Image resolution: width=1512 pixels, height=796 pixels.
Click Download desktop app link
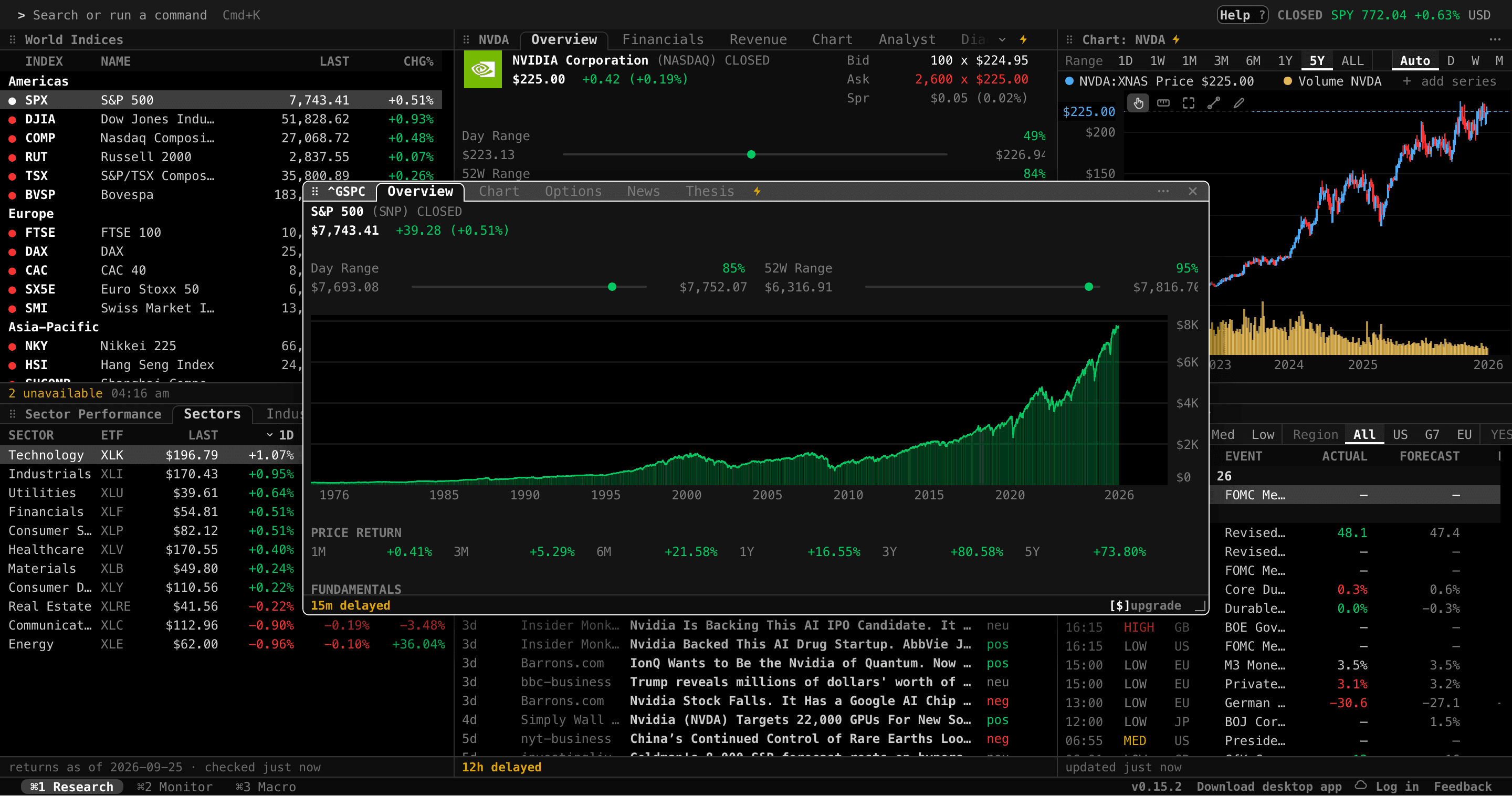coord(1269,787)
